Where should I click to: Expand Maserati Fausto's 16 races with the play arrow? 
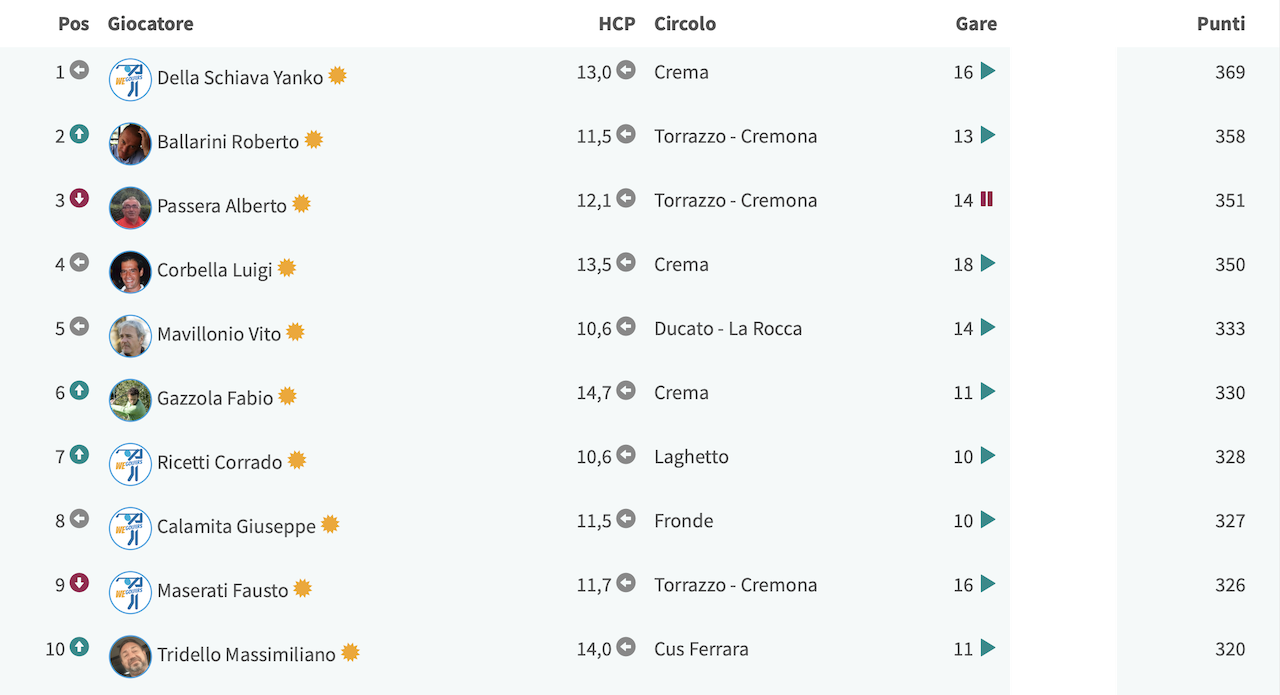[988, 584]
